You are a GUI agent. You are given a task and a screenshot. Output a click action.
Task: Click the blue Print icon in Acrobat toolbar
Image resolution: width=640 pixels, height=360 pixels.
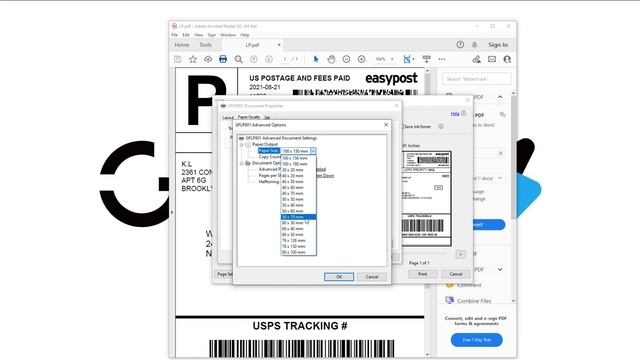(223, 59)
